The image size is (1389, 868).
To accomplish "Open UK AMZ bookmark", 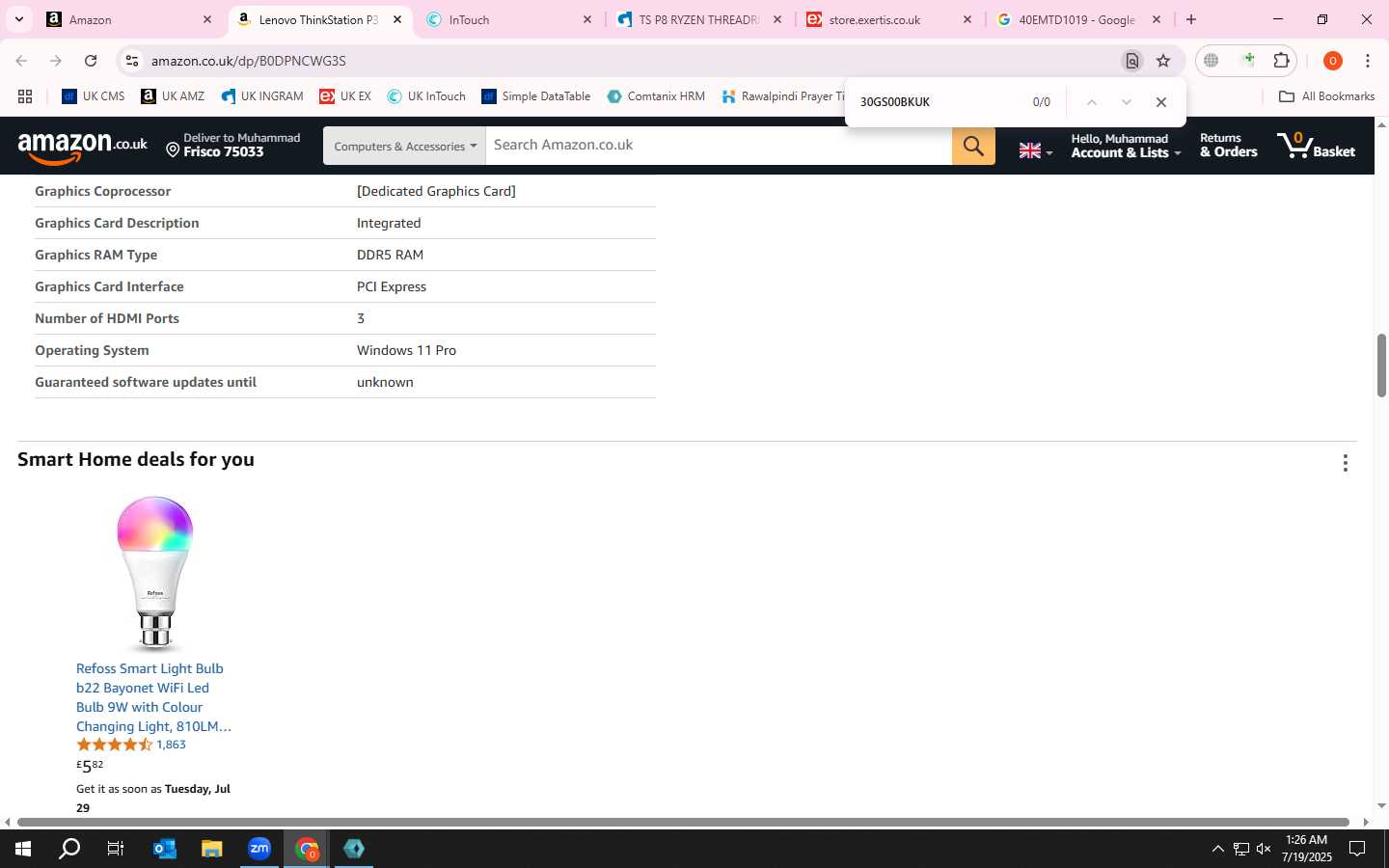I will click(173, 96).
